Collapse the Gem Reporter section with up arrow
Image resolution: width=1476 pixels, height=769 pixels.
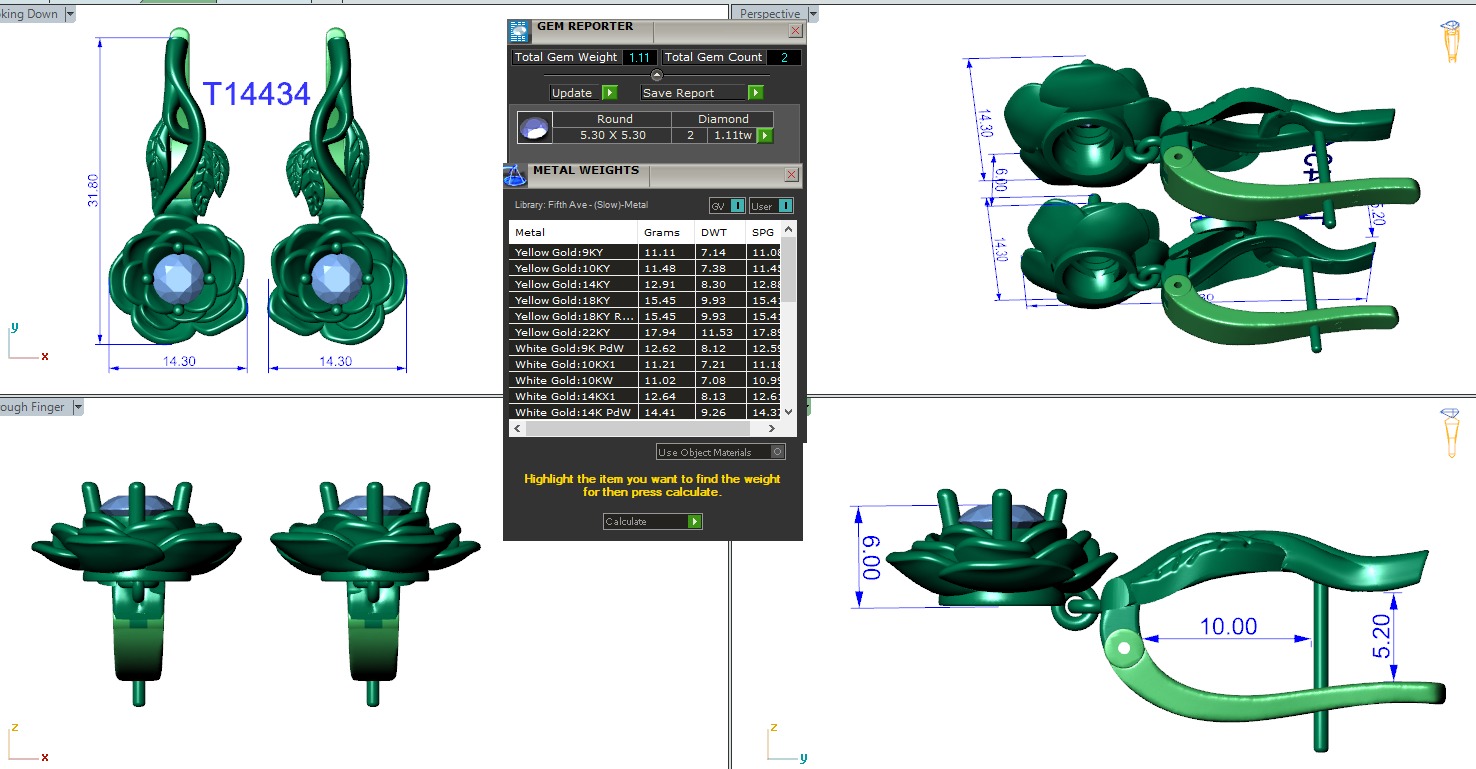point(656,75)
